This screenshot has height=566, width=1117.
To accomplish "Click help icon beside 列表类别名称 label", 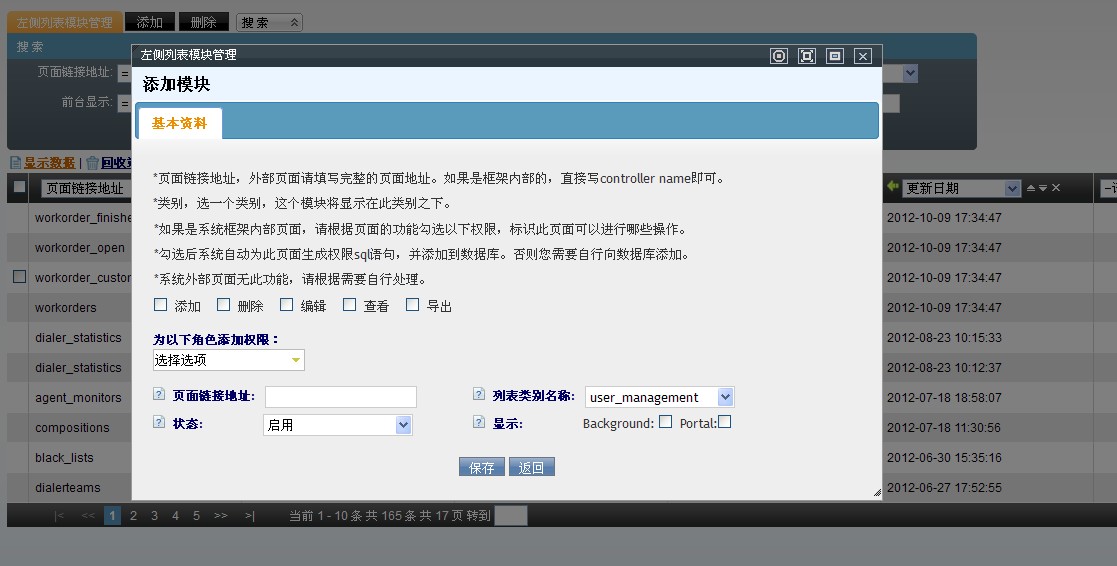I will tap(479, 395).
